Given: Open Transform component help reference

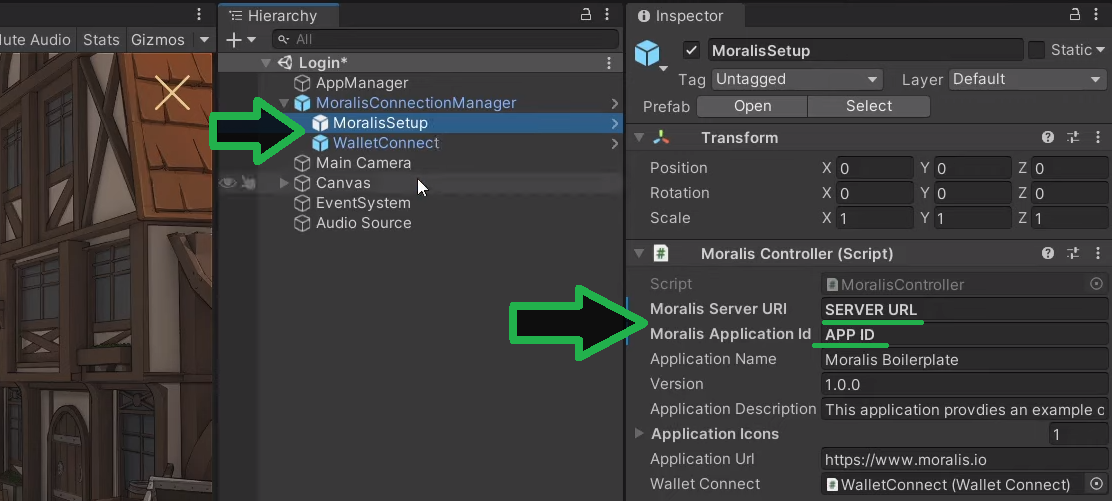Looking at the screenshot, I should [1047, 138].
